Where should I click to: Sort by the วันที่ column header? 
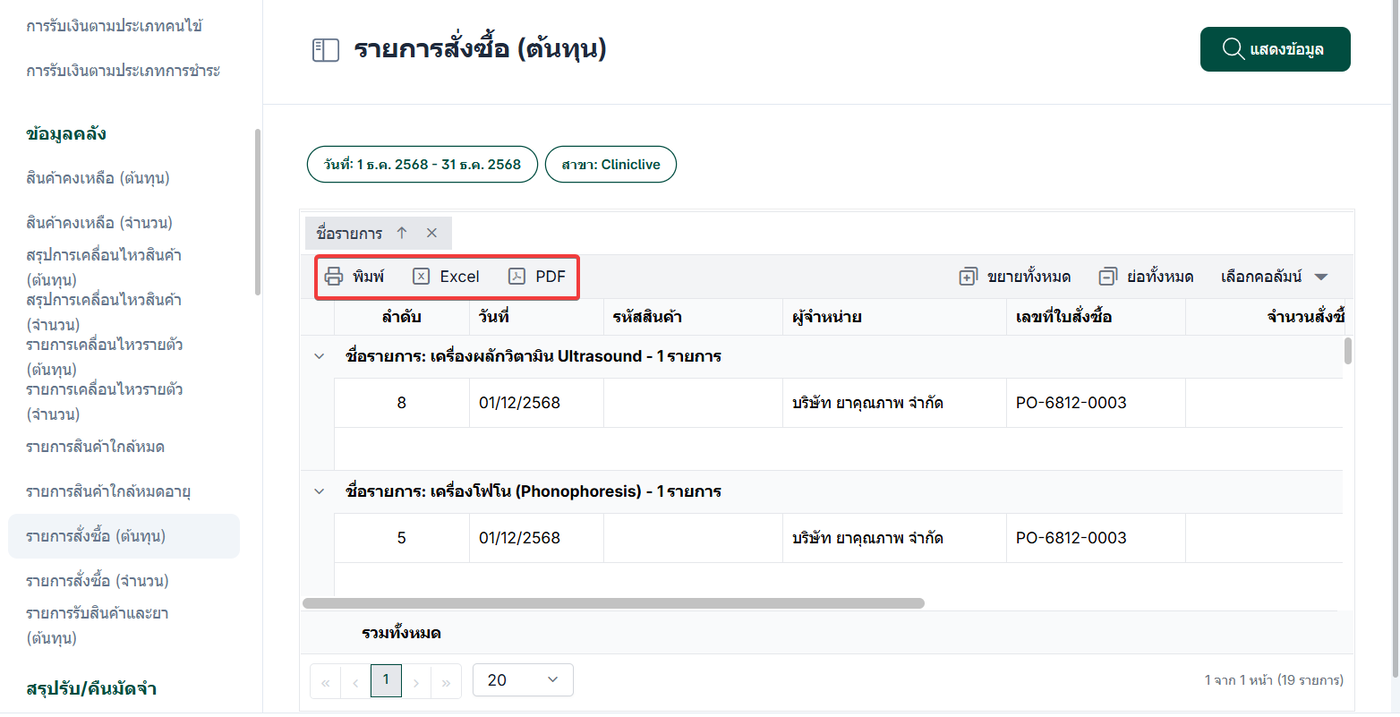[x=494, y=317]
